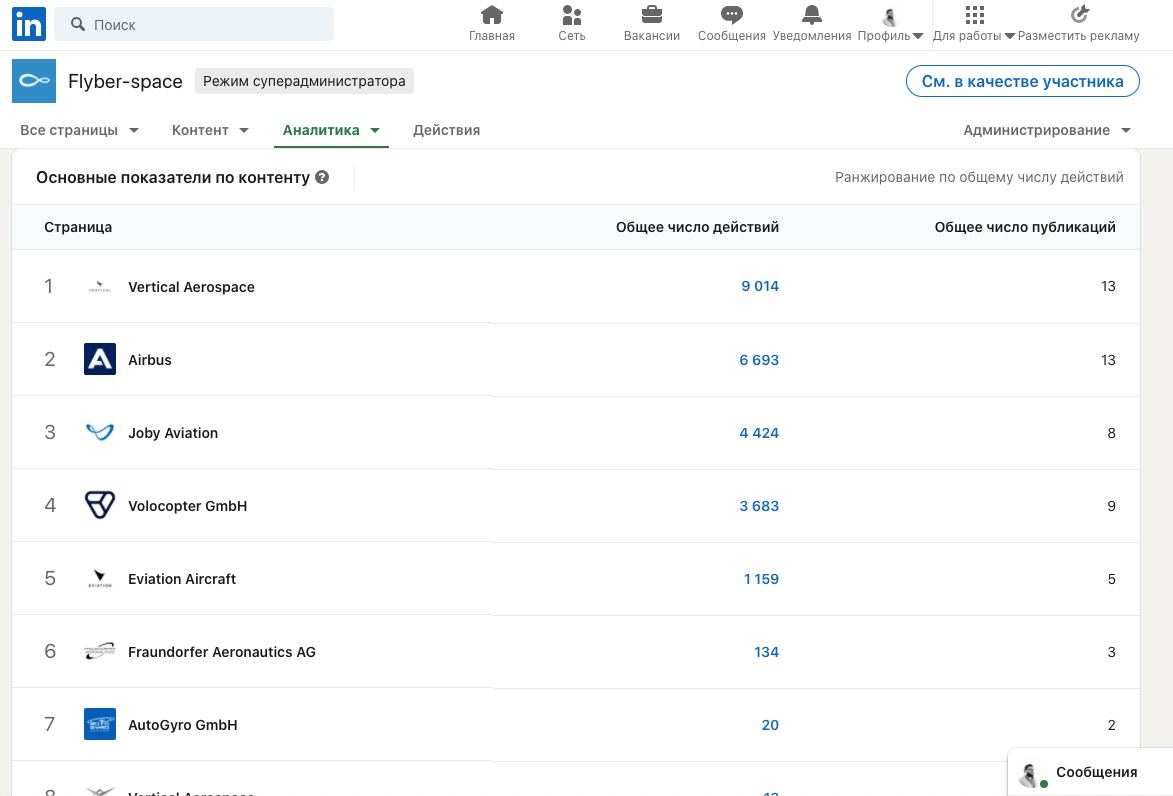This screenshot has height=796, width=1173.
Task: Expand the For Business (Для работы) menu
Action: [x=974, y=25]
